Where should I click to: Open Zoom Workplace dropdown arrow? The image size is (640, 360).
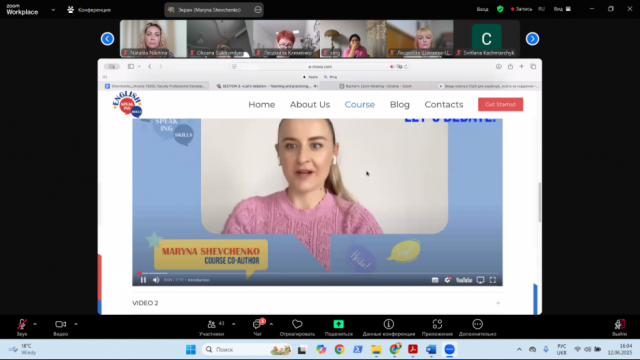(x=53, y=10)
